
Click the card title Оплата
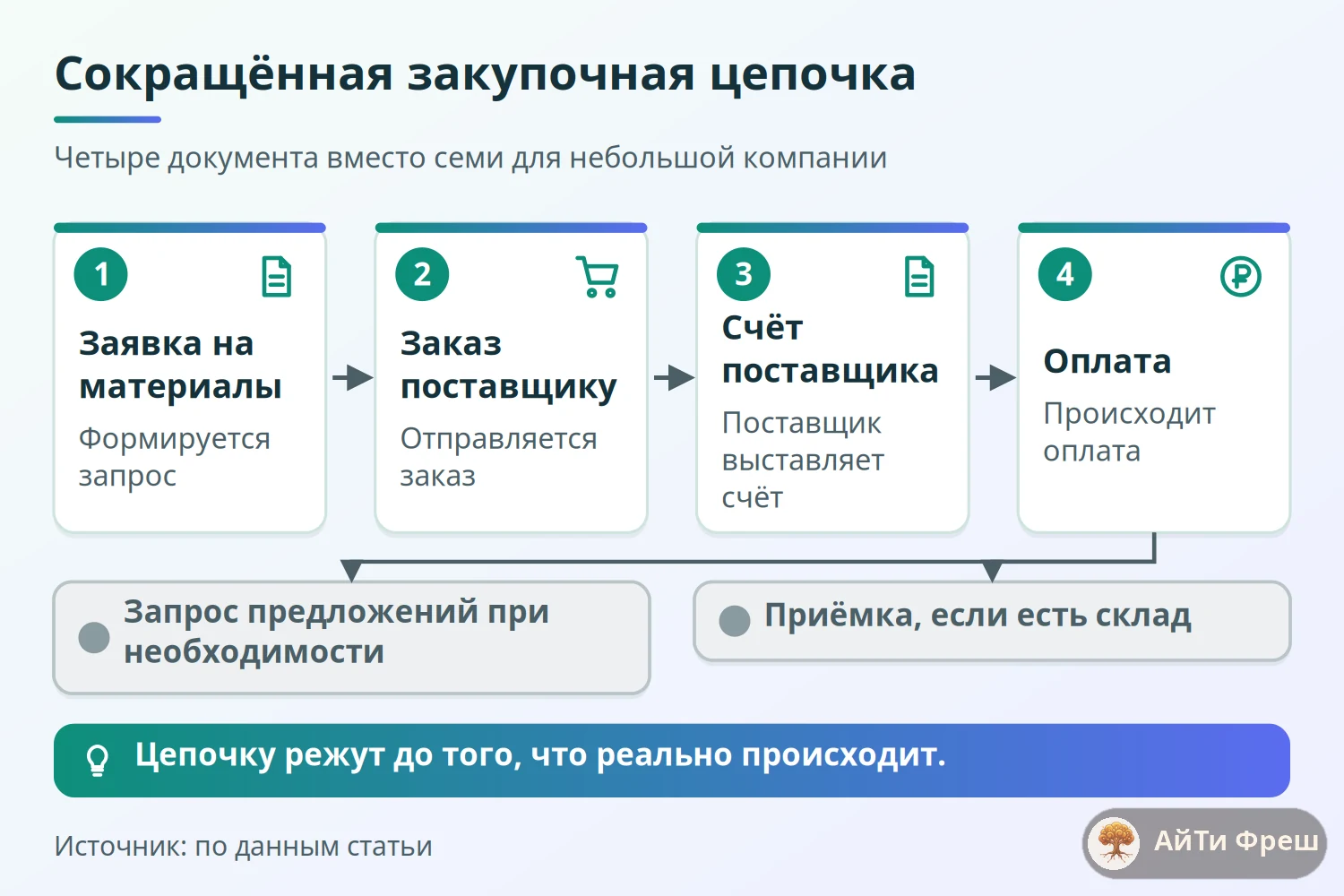coord(1107,361)
